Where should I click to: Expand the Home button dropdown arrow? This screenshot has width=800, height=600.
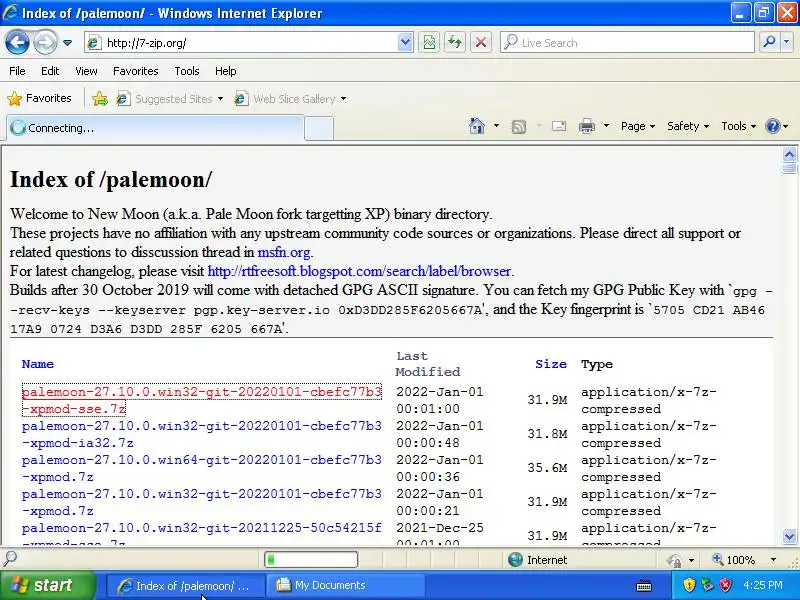pyautogui.click(x=496, y=126)
